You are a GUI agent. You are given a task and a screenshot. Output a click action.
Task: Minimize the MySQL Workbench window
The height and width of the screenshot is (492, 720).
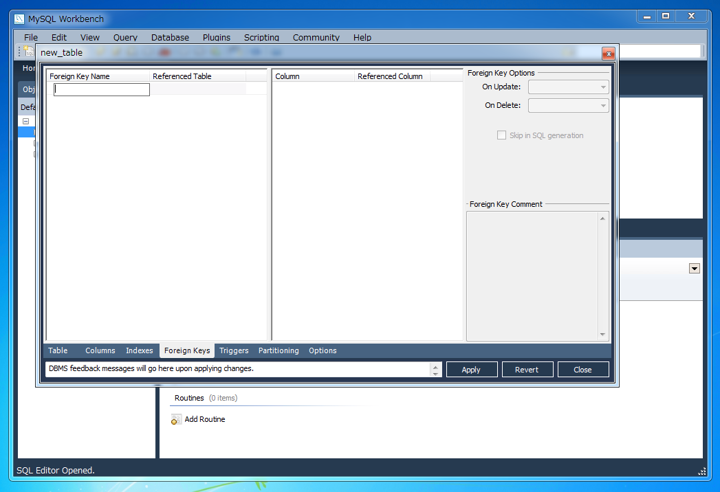pyautogui.click(x=647, y=17)
